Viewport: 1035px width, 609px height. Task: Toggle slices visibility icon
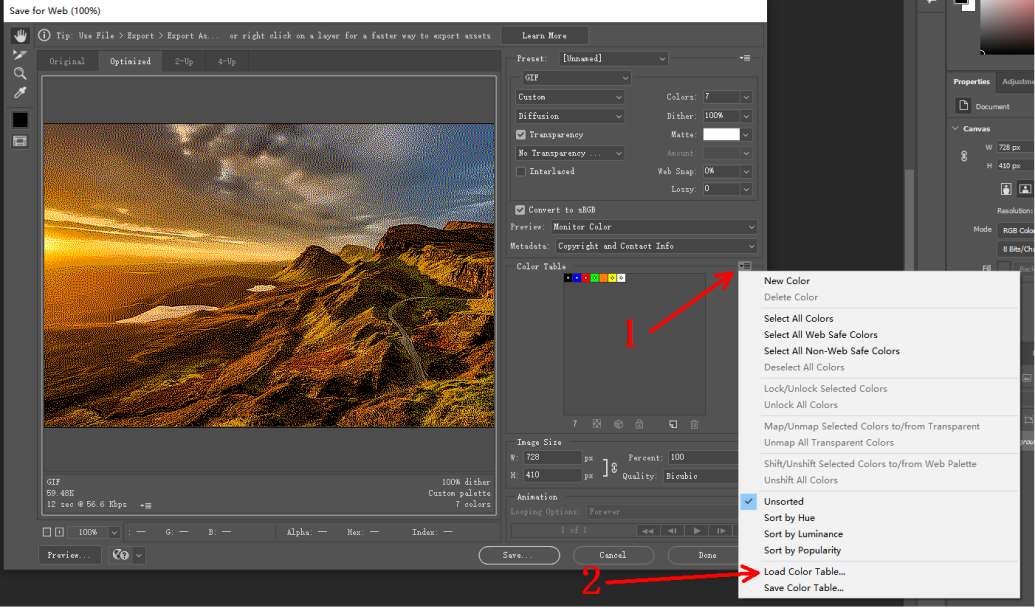pyautogui.click(x=20, y=141)
